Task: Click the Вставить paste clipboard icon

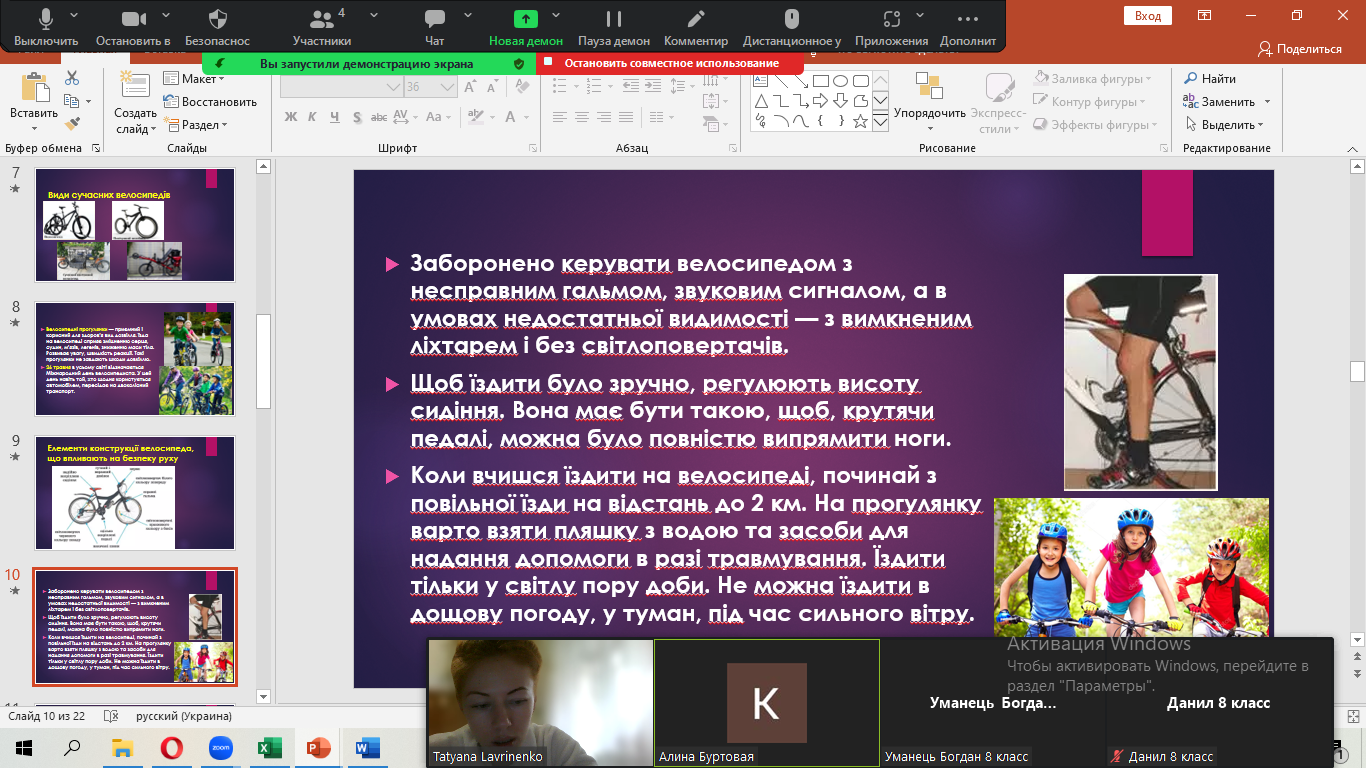Action: coord(34,87)
